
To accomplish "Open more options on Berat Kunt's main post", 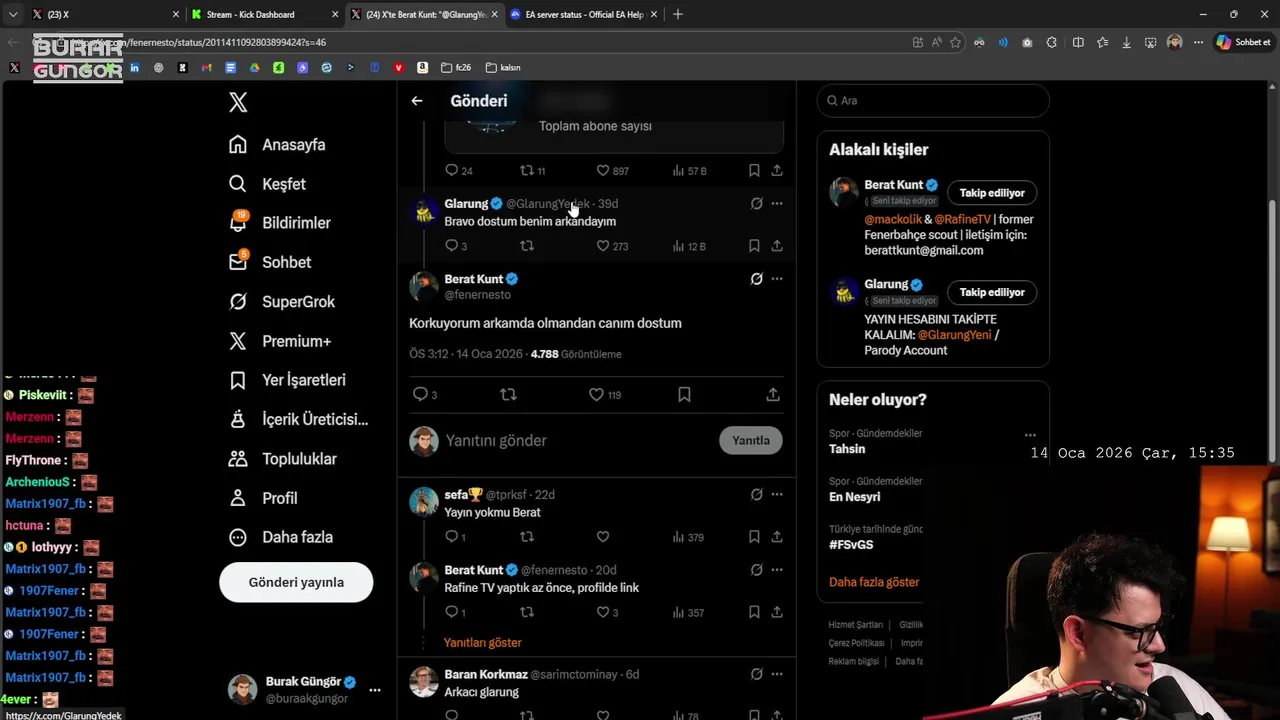I will pos(777,279).
